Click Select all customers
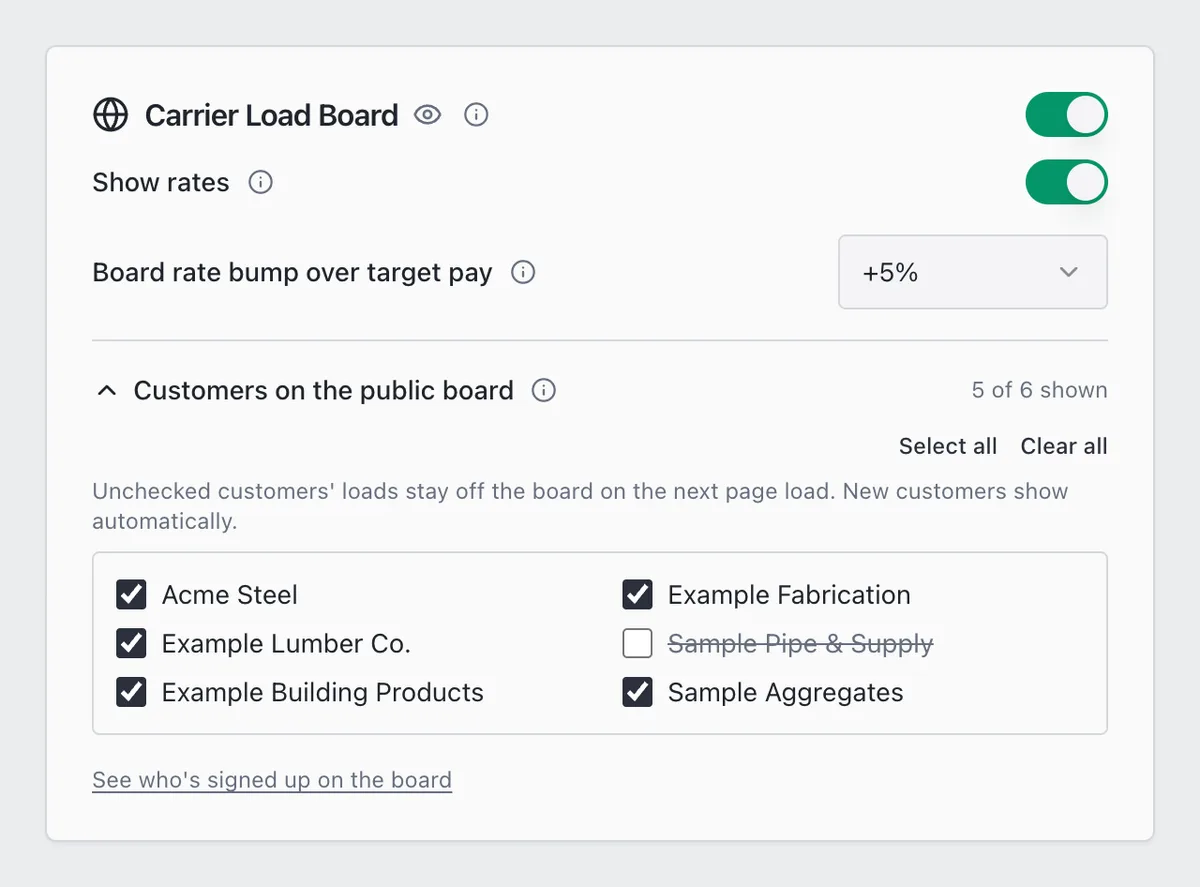The width and height of the screenshot is (1200, 887). point(947,446)
